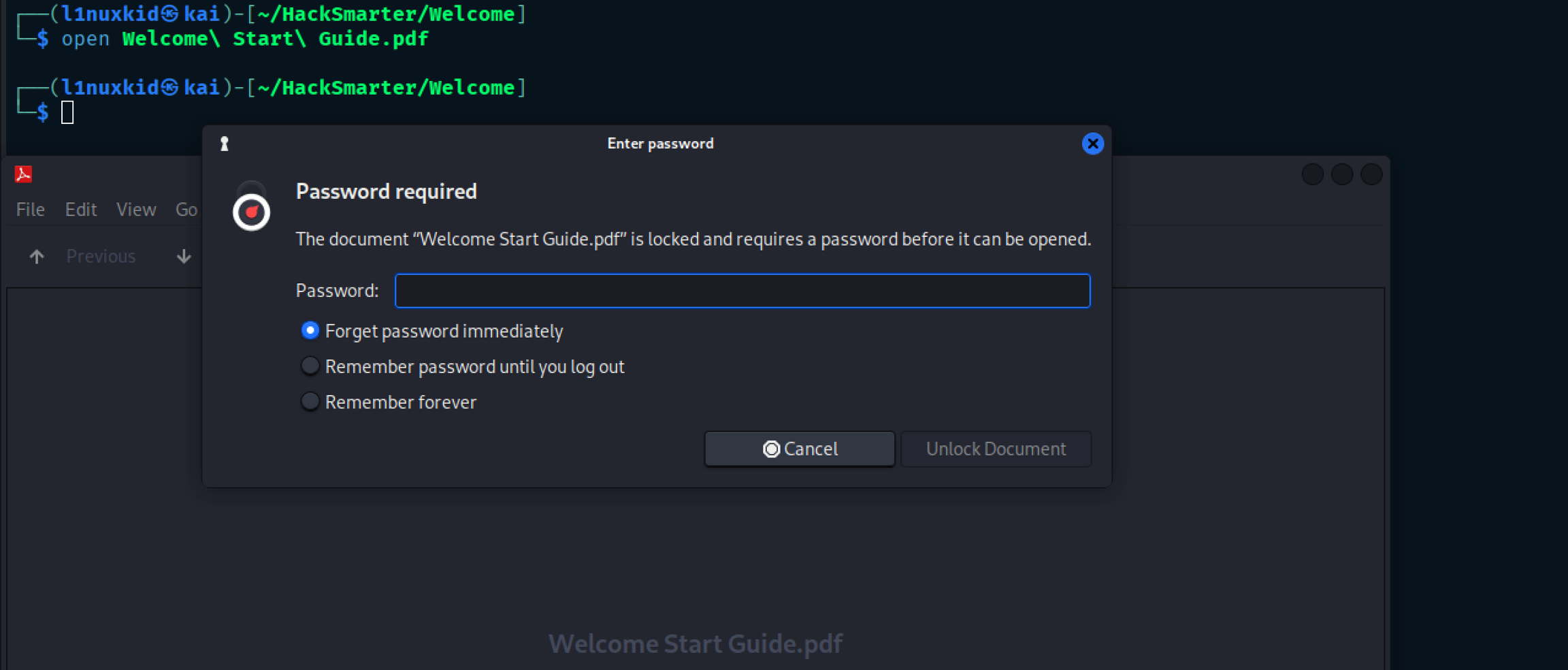
Task: Click the rightmost PDF viewer window control
Action: 1371,174
